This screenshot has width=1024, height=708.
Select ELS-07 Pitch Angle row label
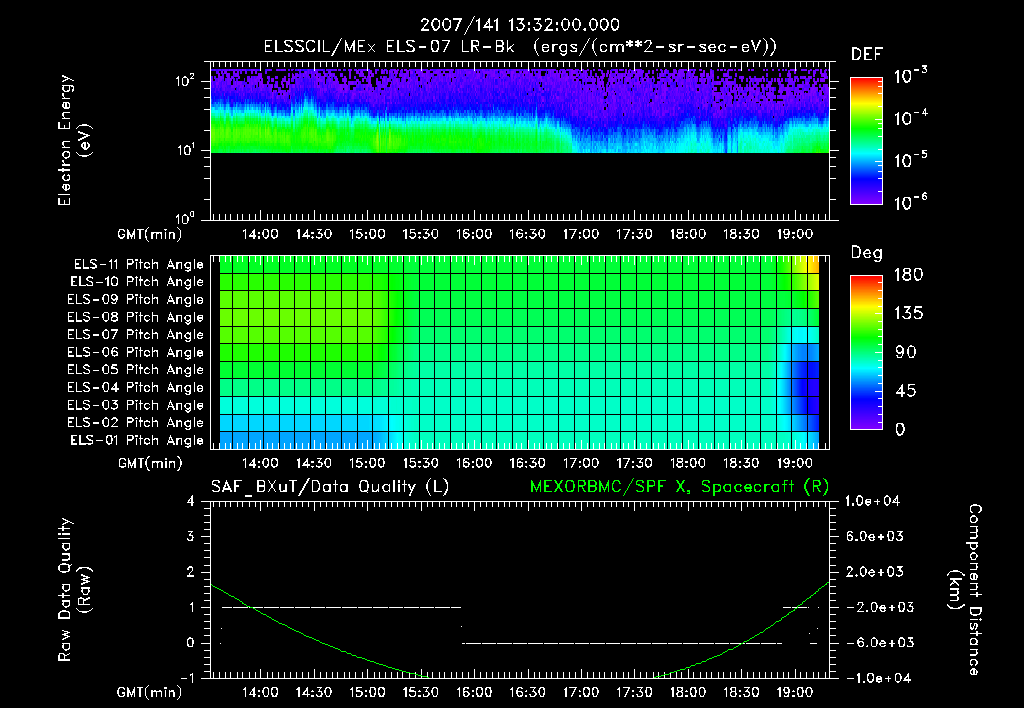click(x=136, y=334)
